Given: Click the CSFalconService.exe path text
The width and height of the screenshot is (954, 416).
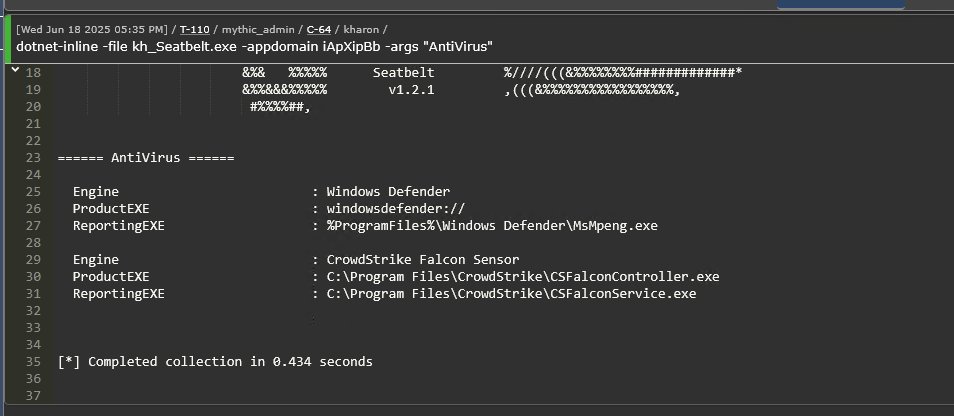Looking at the screenshot, I should [511, 294].
